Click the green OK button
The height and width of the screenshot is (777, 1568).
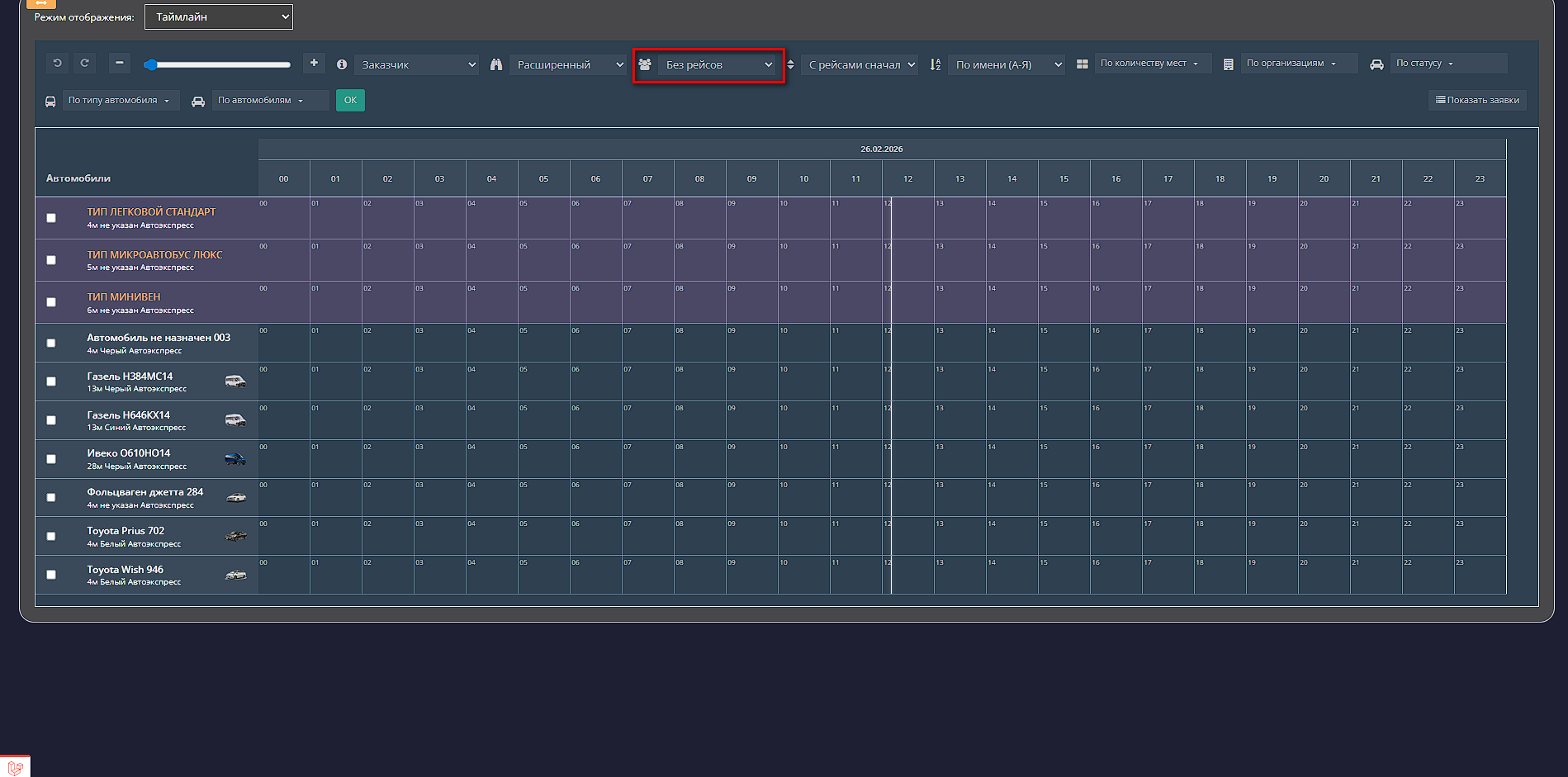(350, 101)
